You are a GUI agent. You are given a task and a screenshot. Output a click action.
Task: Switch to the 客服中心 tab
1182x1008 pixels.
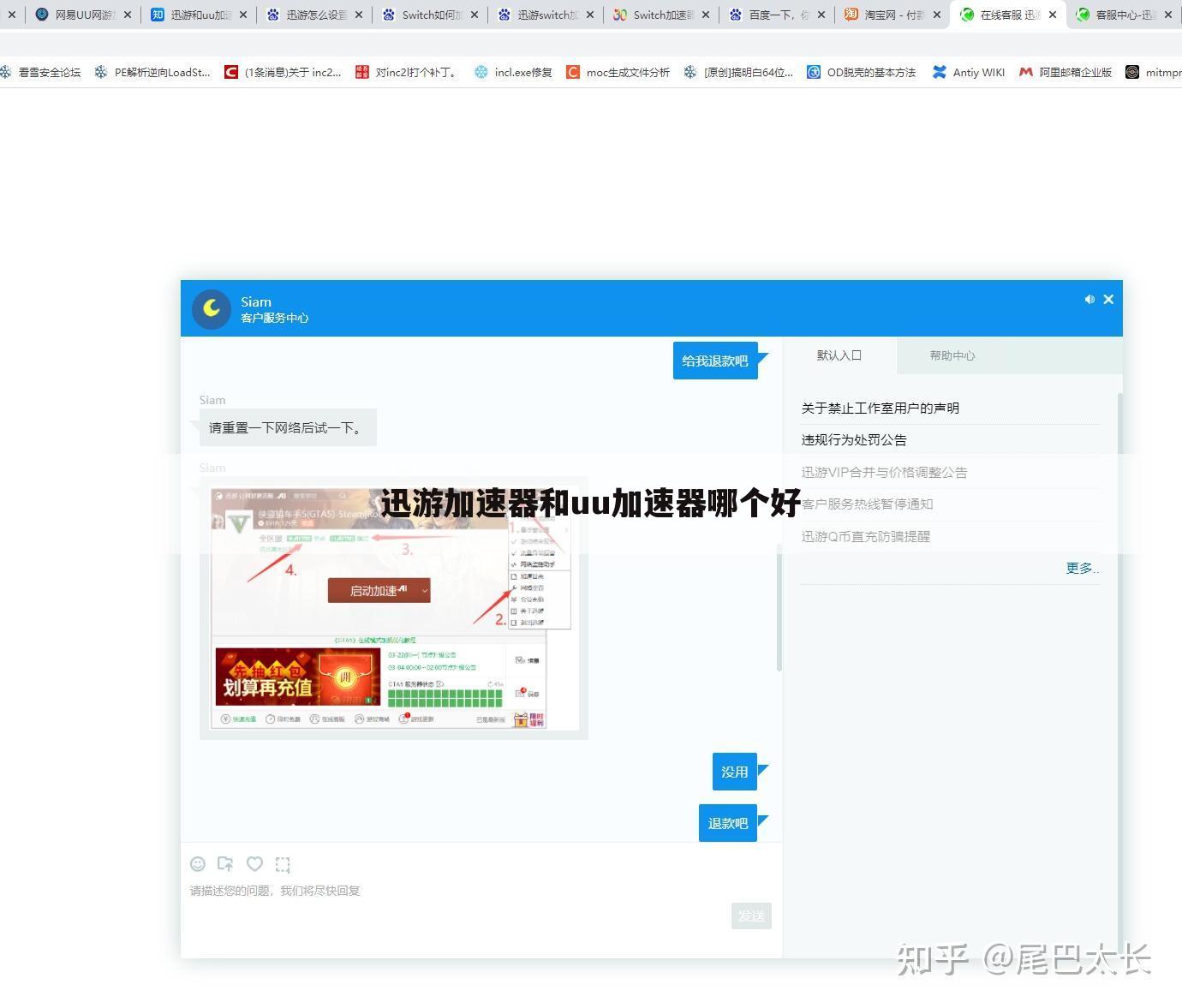click(x=1125, y=15)
